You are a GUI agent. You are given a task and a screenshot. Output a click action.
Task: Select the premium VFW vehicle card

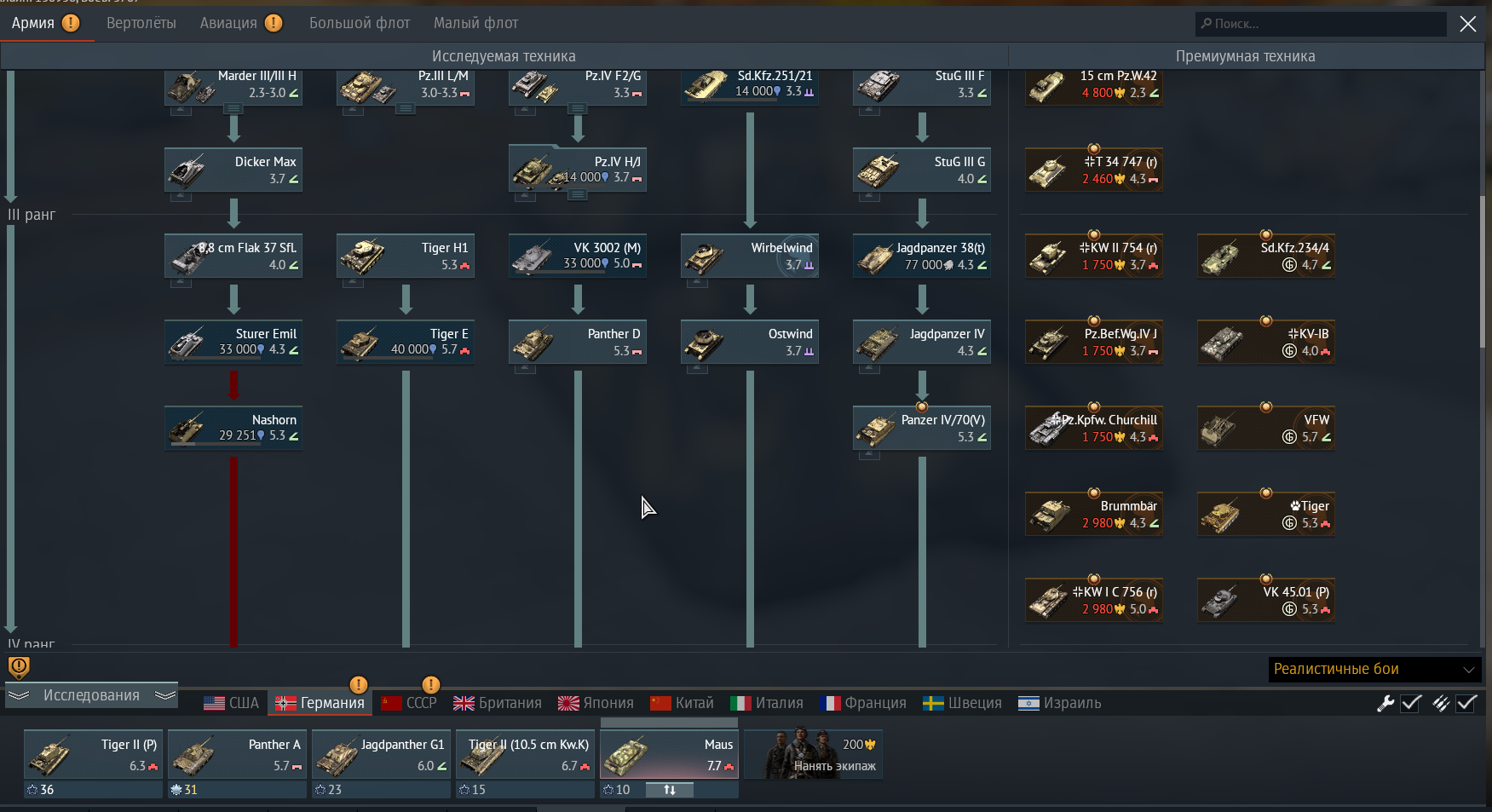click(1266, 428)
